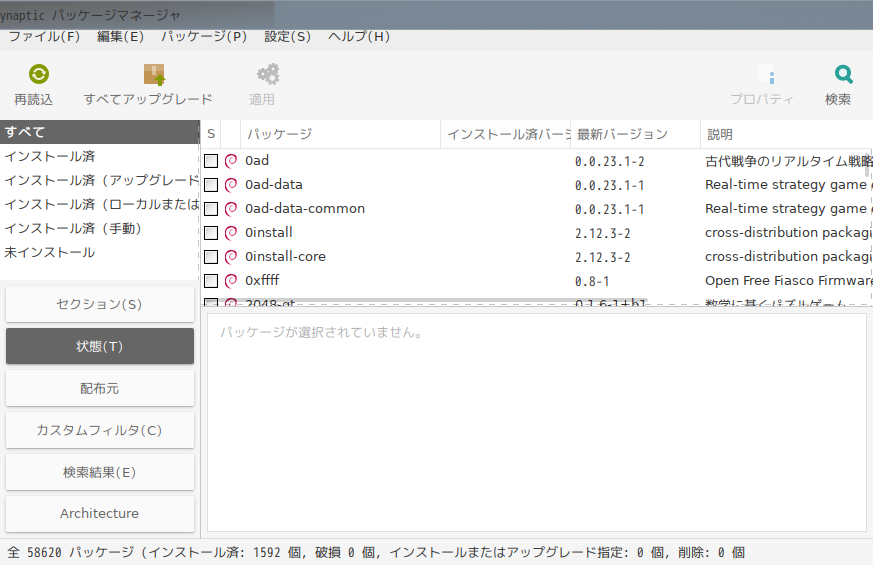Click the Debian icon beside 0install
This screenshot has width=873, height=565.
click(x=230, y=233)
